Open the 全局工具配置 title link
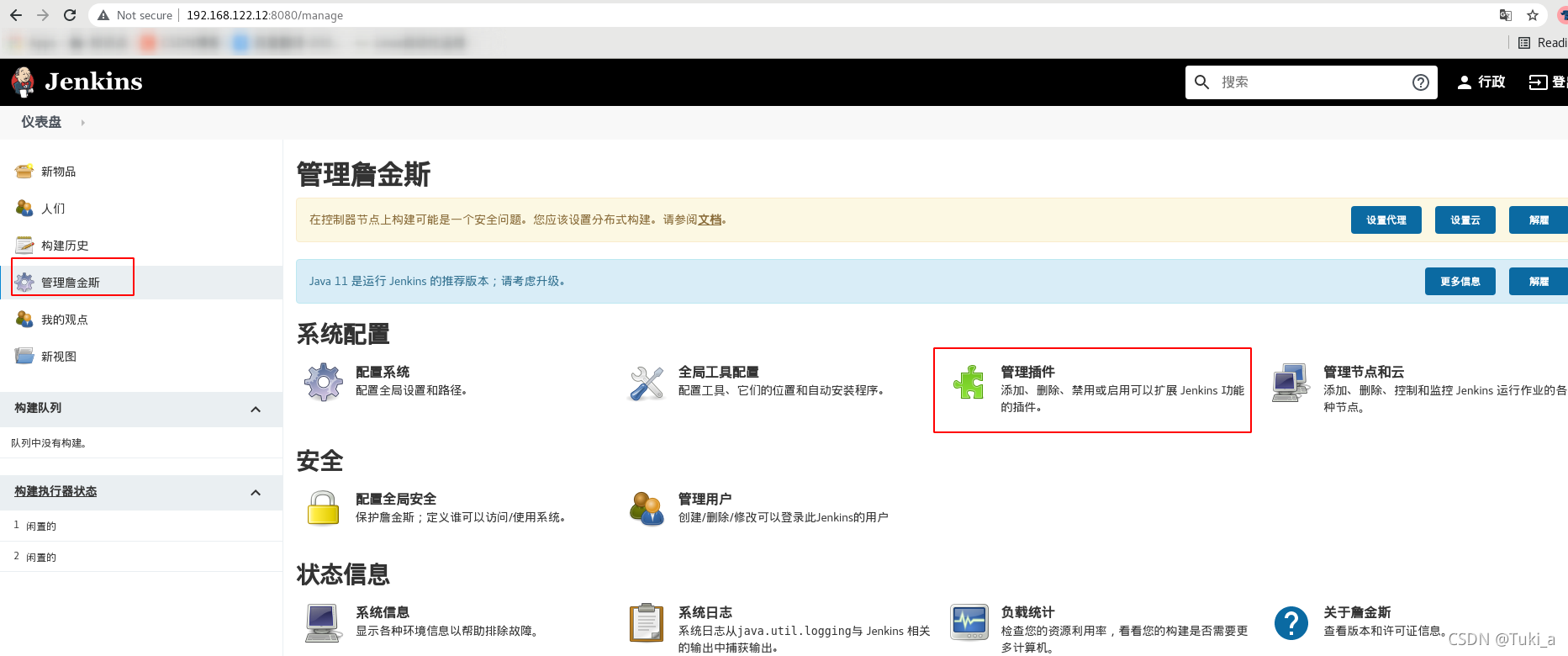The width and height of the screenshot is (1568, 656). (718, 372)
